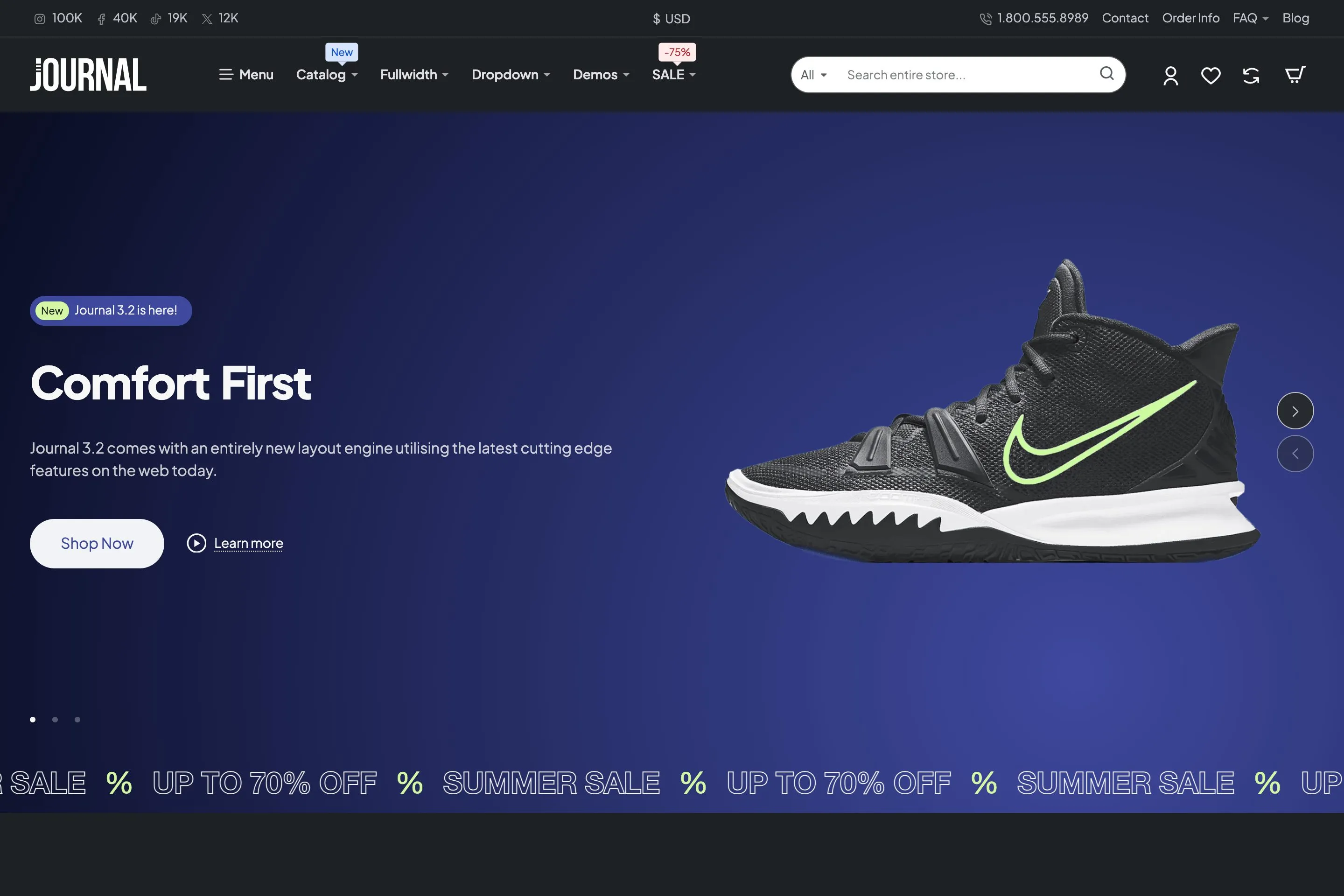1344x896 pixels.
Task: Open the All search category dropdown
Action: pos(814,75)
